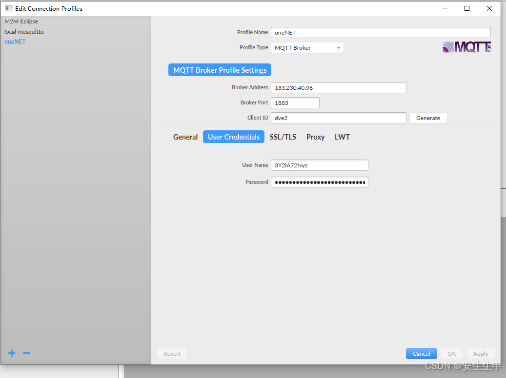Add a new connection profile with plus icon
Viewport: 506px width, 378px height.
tap(12, 353)
